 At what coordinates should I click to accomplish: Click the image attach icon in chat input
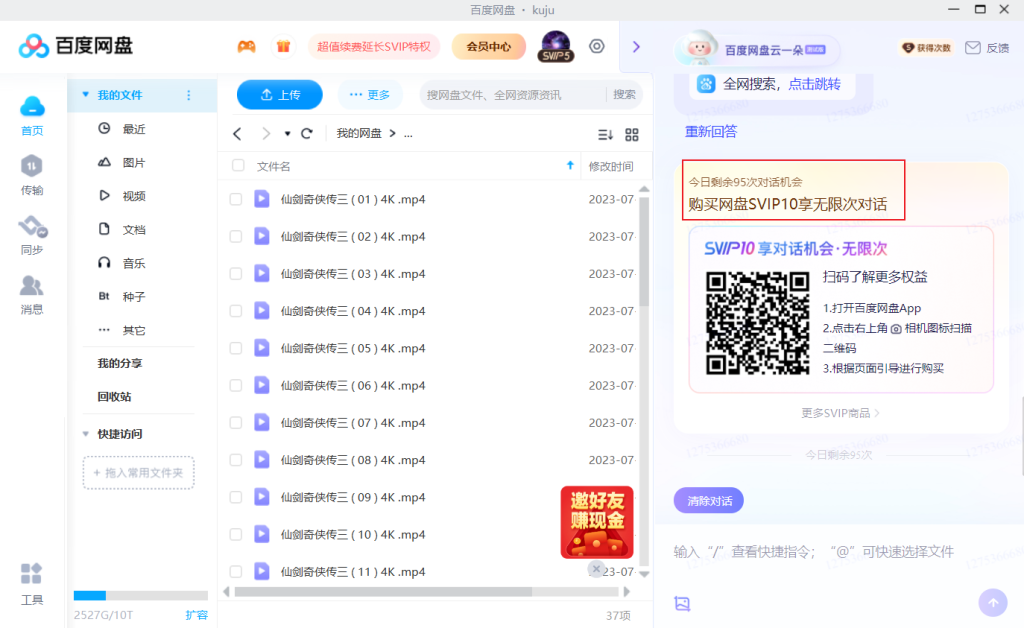coord(683,603)
